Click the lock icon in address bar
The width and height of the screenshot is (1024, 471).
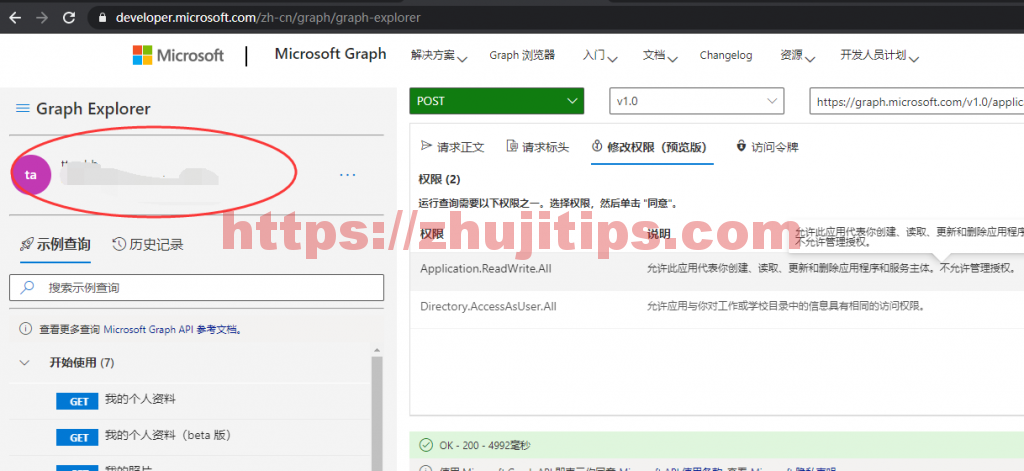(x=101, y=18)
